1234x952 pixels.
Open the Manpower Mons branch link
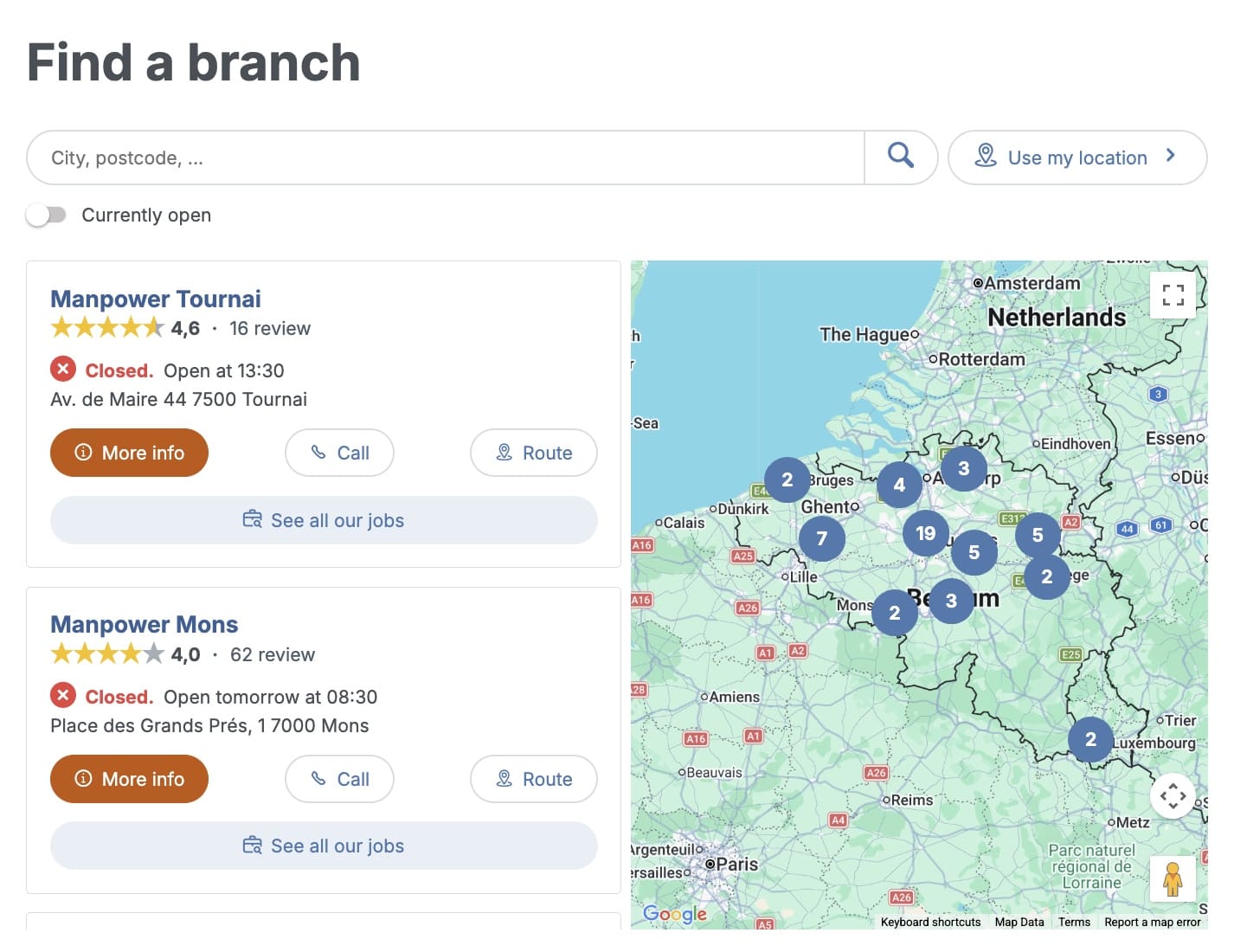144,624
